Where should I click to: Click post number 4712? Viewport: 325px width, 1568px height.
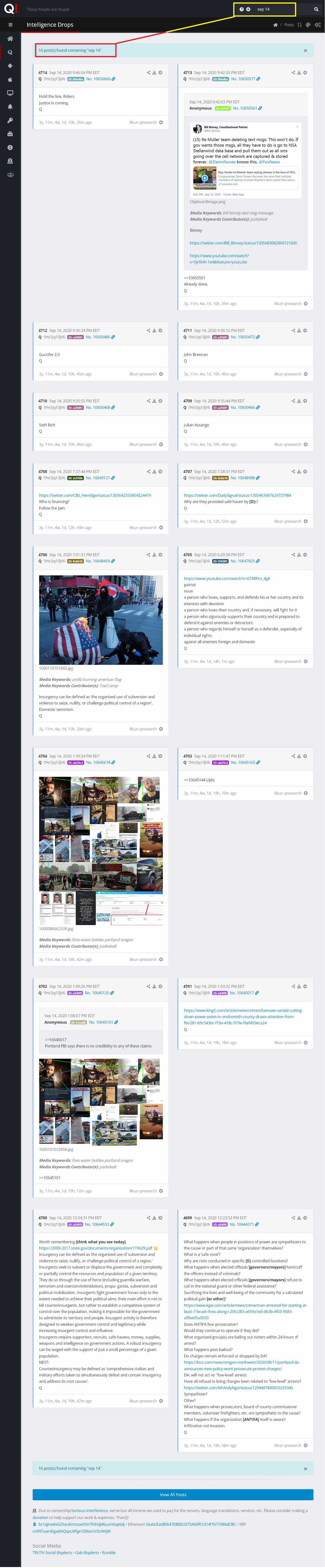click(43, 330)
